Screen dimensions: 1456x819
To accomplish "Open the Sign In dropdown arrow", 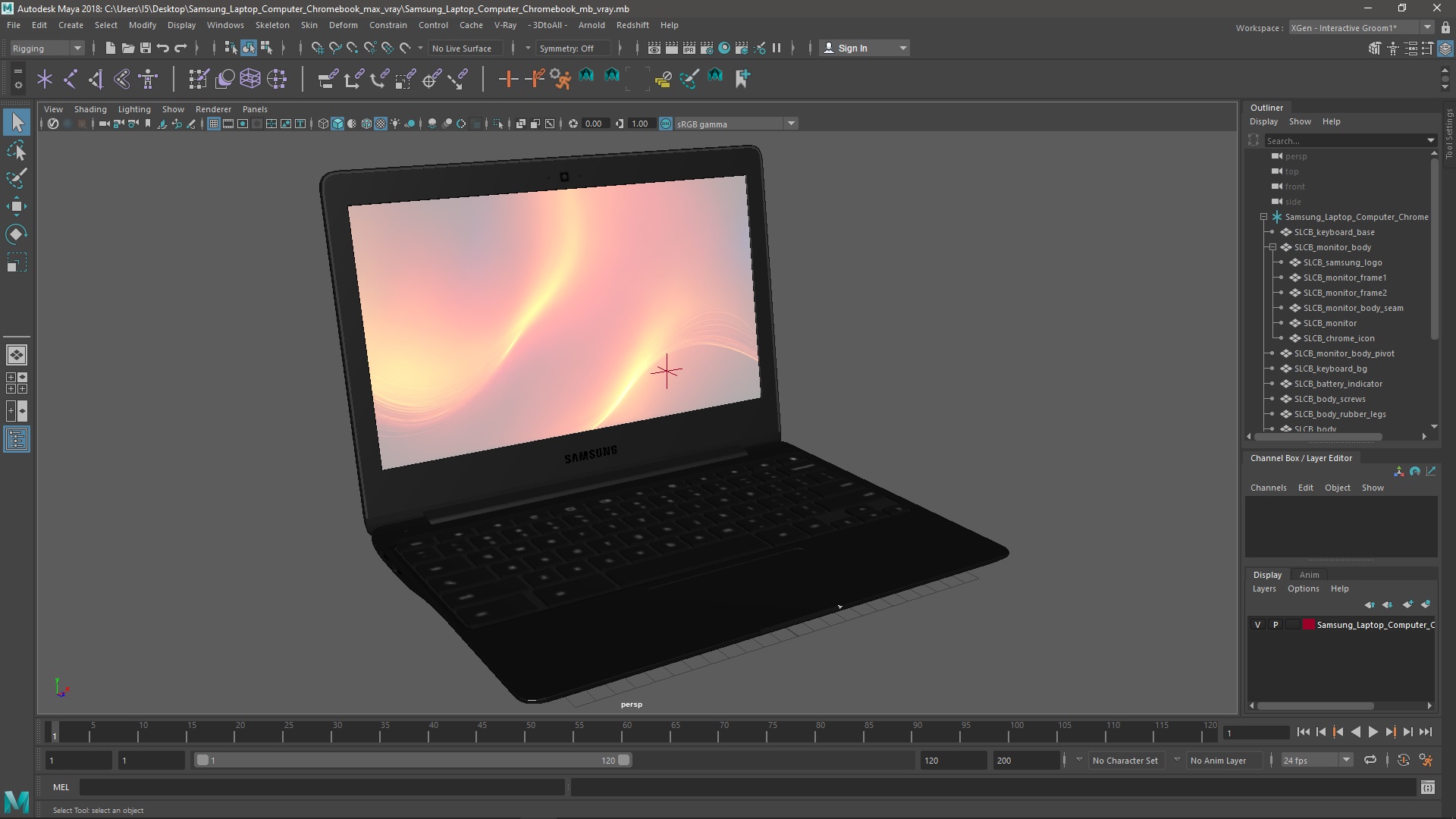I will coord(902,48).
